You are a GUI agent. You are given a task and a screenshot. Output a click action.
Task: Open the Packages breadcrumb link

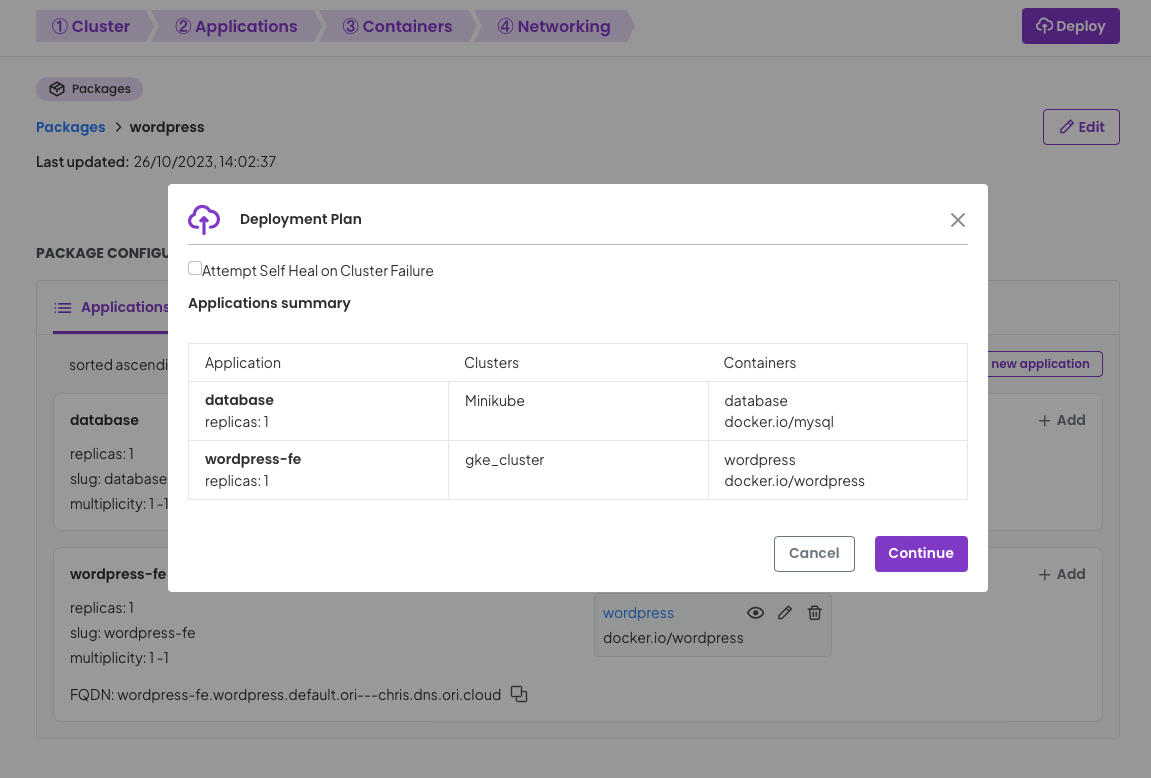[70, 127]
